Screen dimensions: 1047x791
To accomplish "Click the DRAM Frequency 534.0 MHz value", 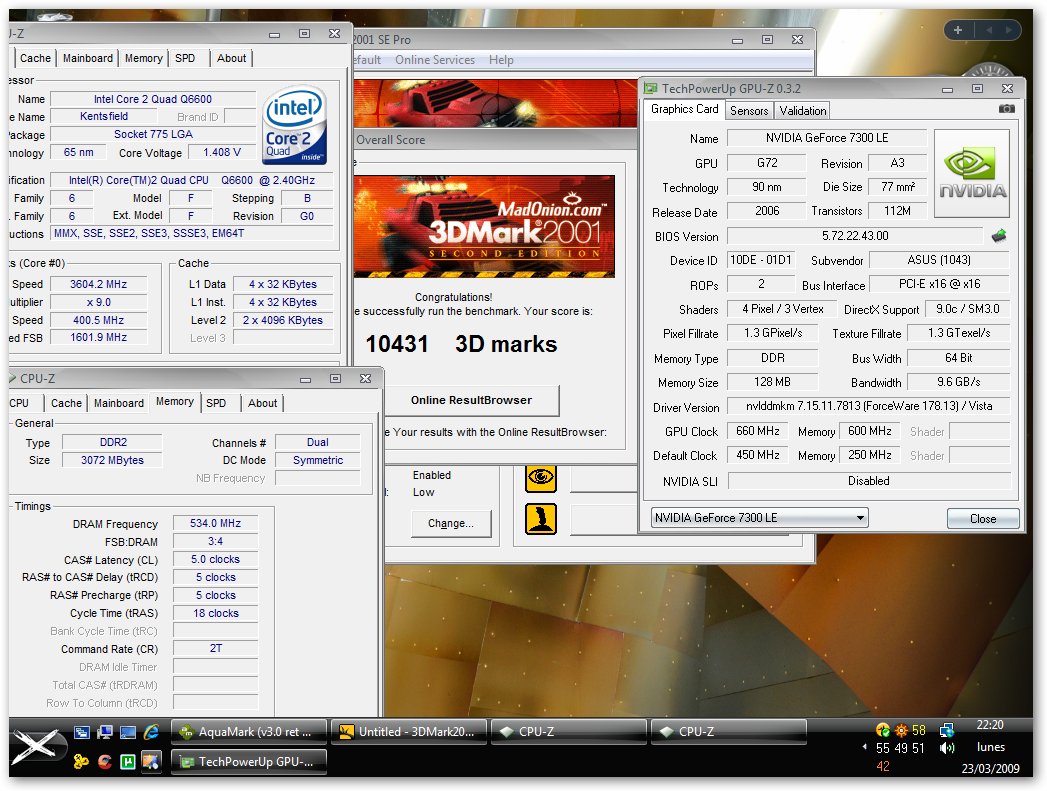I will (x=215, y=523).
